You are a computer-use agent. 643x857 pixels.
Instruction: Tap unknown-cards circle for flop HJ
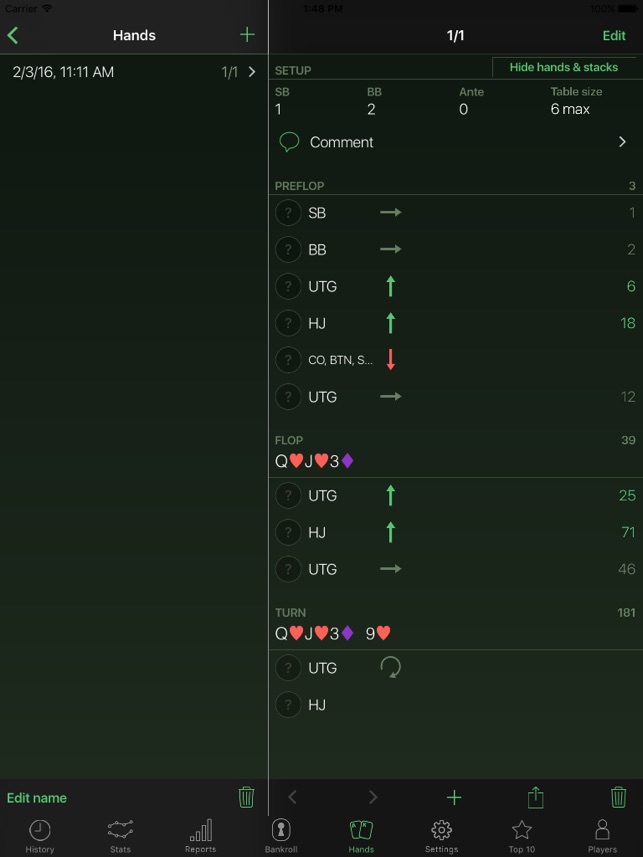pos(288,532)
